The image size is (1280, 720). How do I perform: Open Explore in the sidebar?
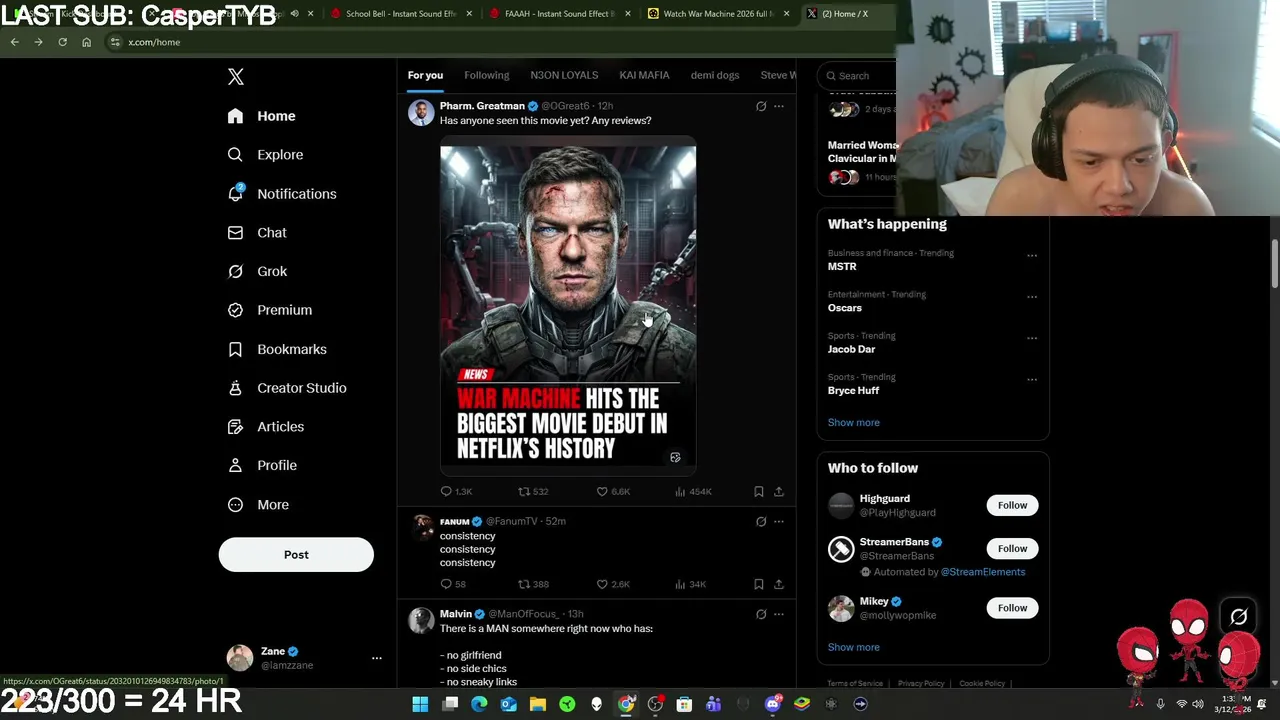265,155
